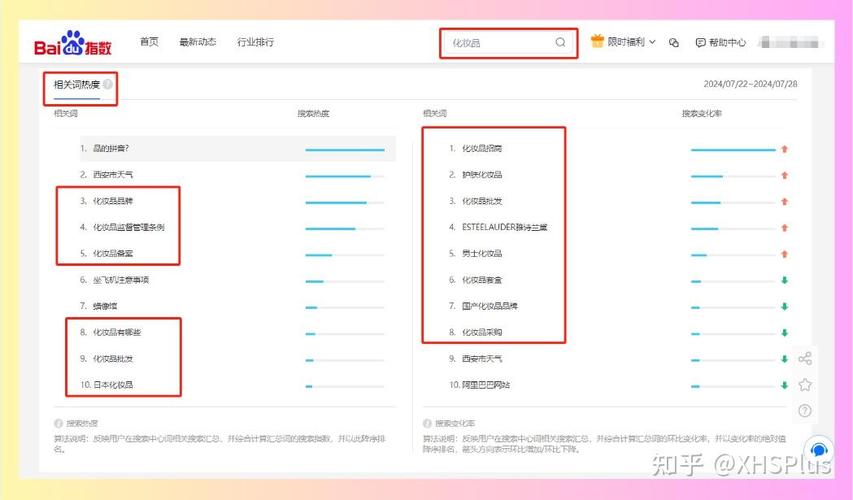Select keyword 化妆品监督管理条例
The image size is (853, 500).
128,227
